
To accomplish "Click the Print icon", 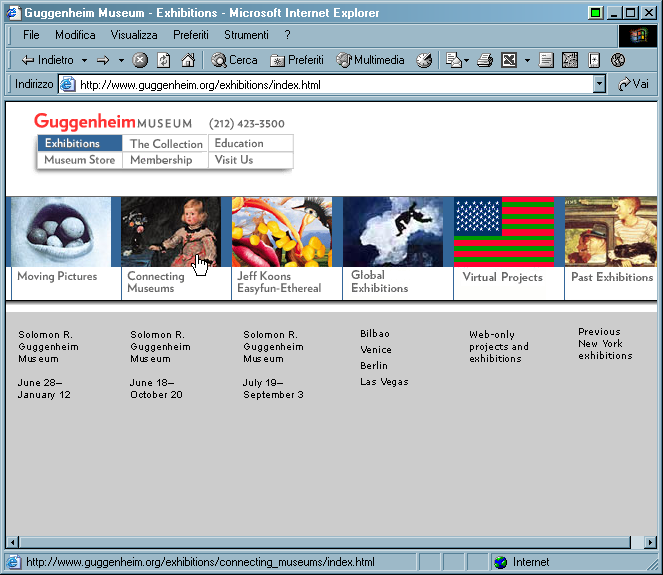I will point(485,60).
